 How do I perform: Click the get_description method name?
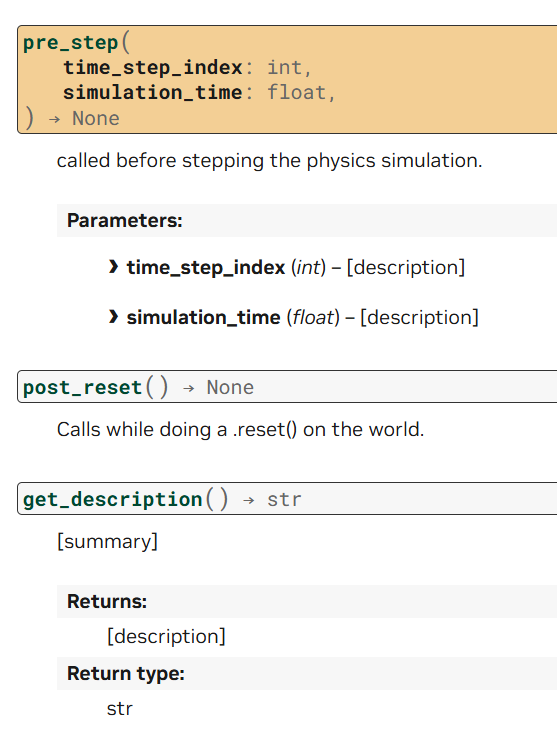pyautogui.click(x=113, y=500)
